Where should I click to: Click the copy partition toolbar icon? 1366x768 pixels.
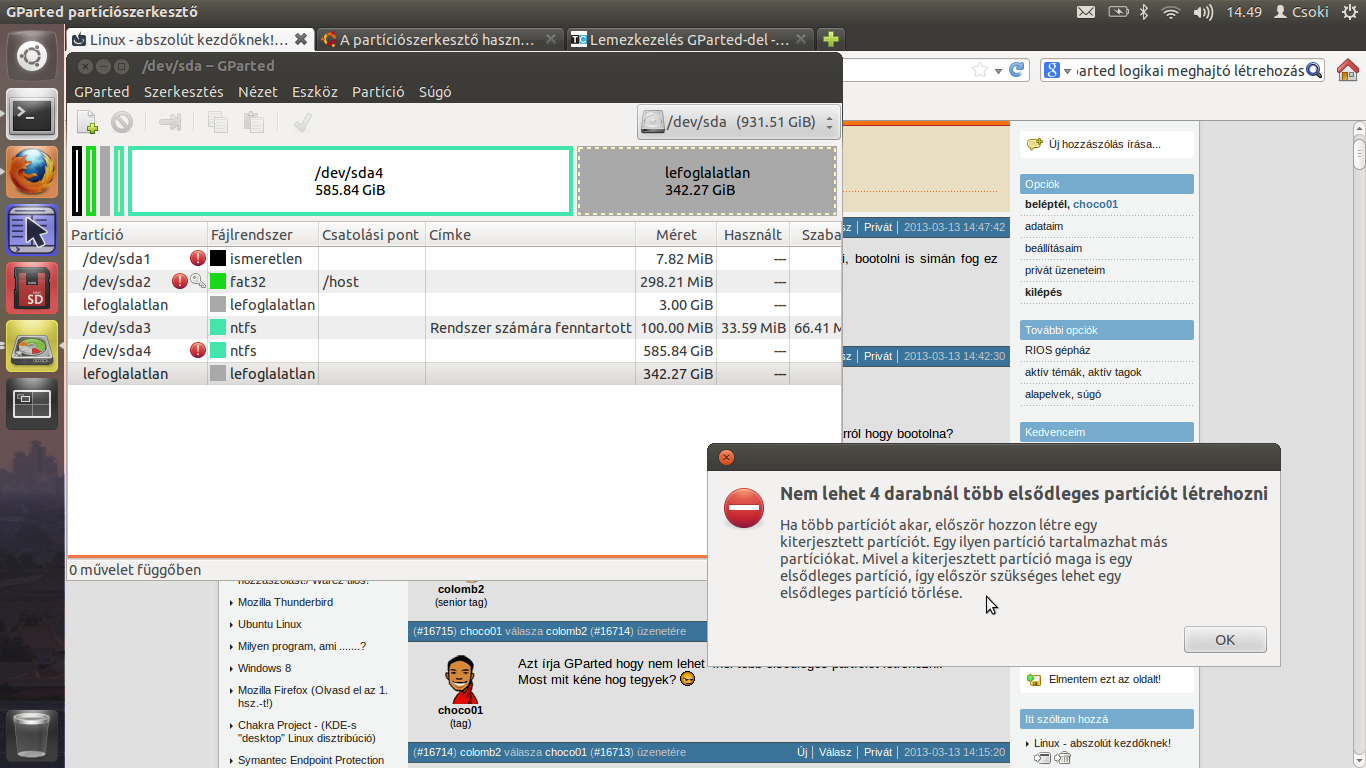click(218, 122)
